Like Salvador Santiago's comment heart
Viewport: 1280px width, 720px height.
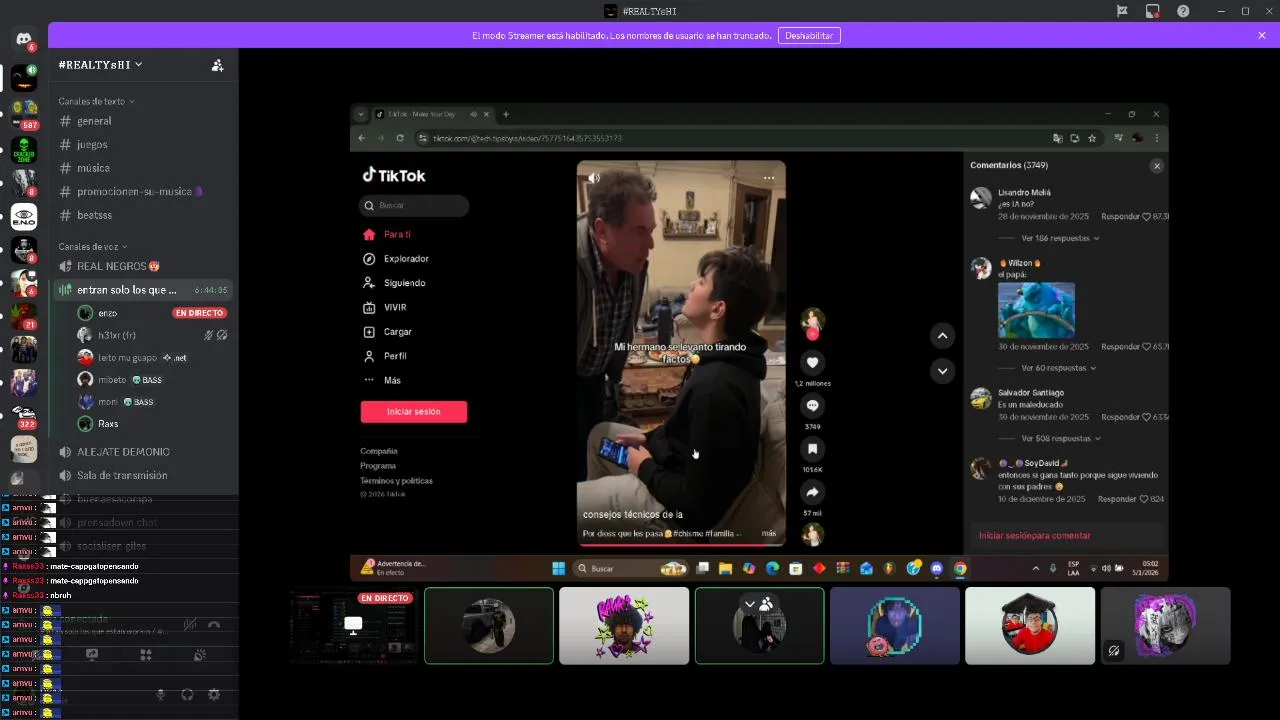(1148, 417)
